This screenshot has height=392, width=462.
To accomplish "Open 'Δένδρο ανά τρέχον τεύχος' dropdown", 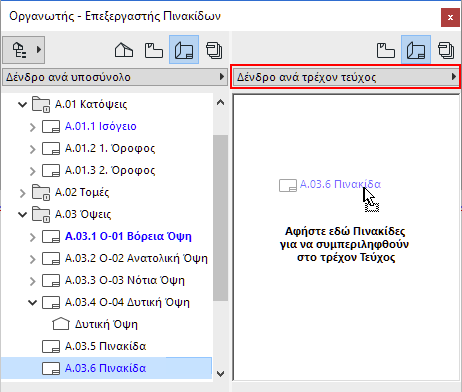I will (x=345, y=77).
